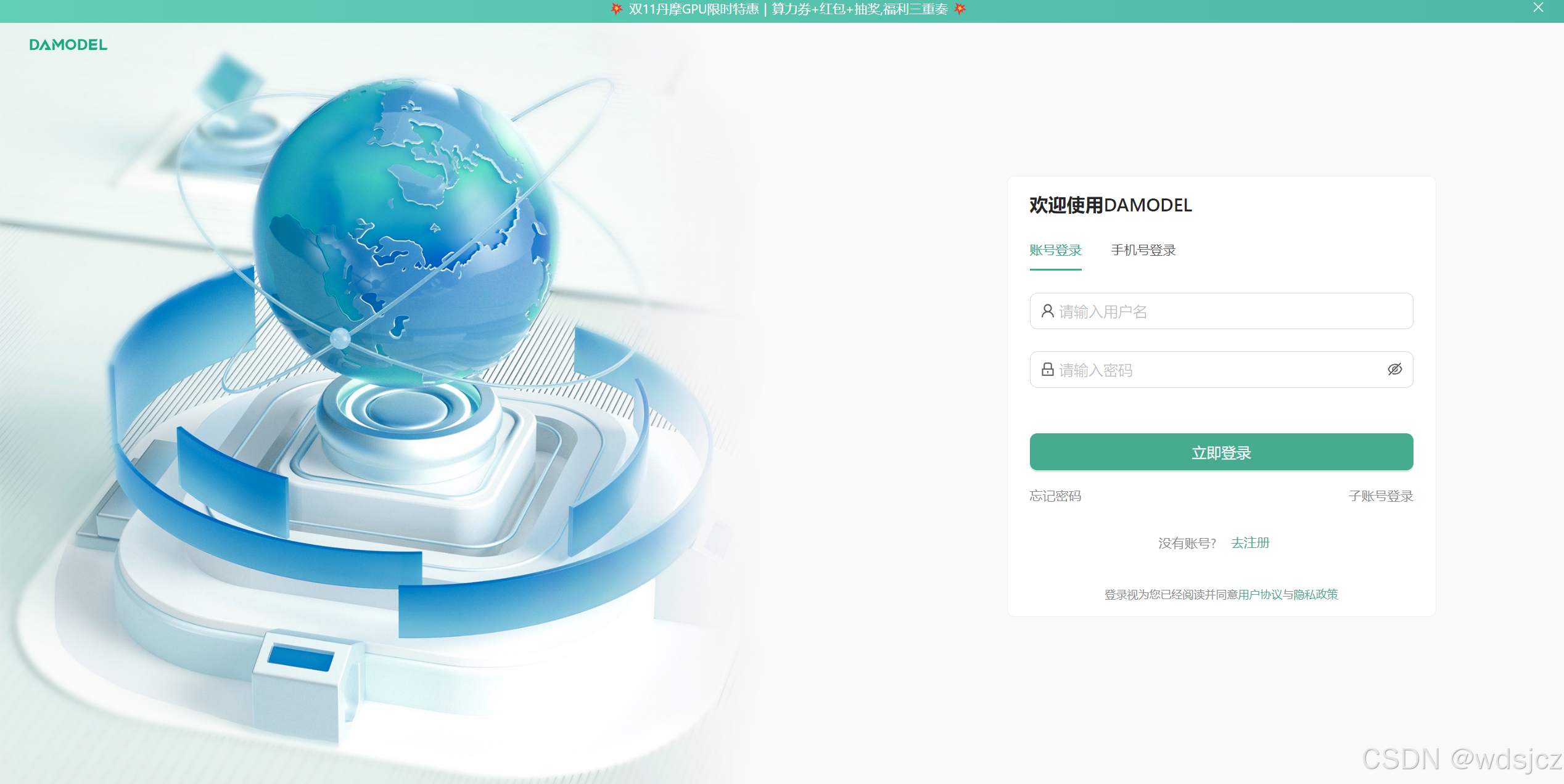Select the 账号登录 tab
1564x784 pixels.
[x=1055, y=250]
